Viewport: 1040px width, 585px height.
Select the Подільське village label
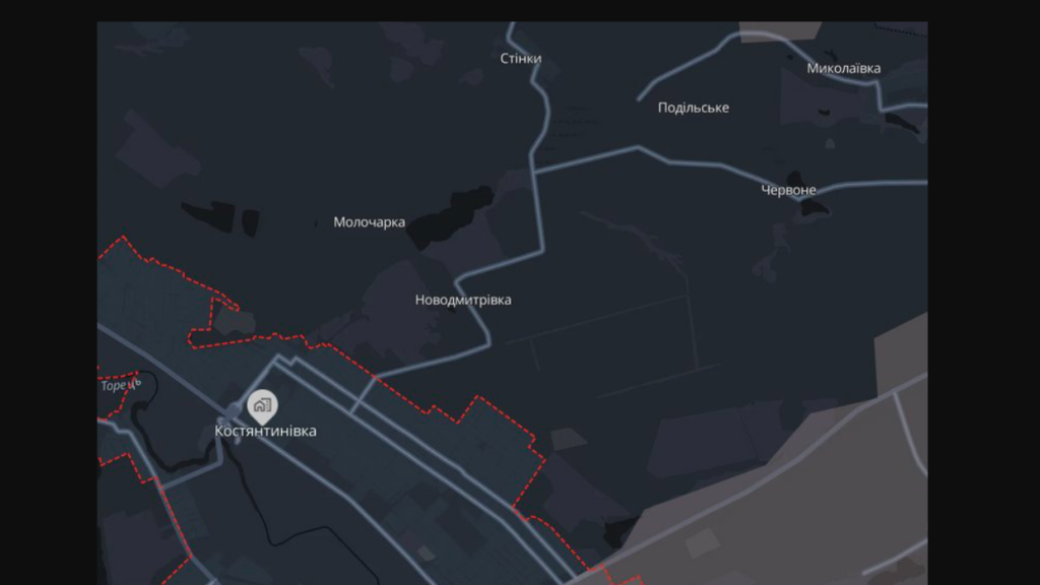tap(693, 107)
